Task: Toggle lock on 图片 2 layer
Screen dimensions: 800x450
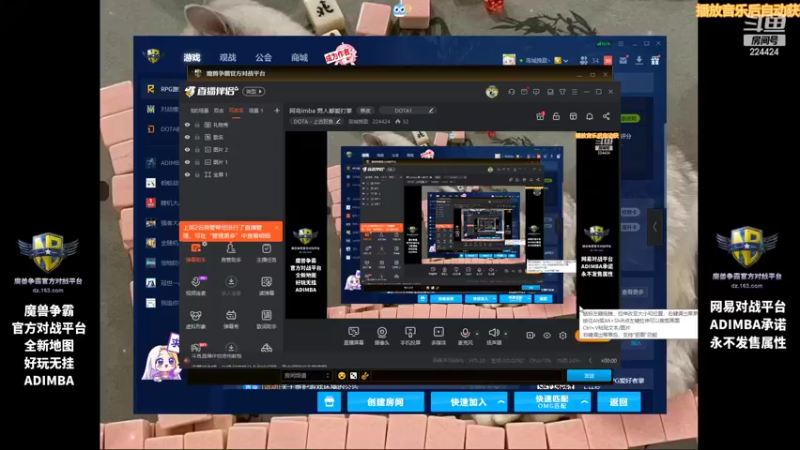Action: tap(197, 149)
